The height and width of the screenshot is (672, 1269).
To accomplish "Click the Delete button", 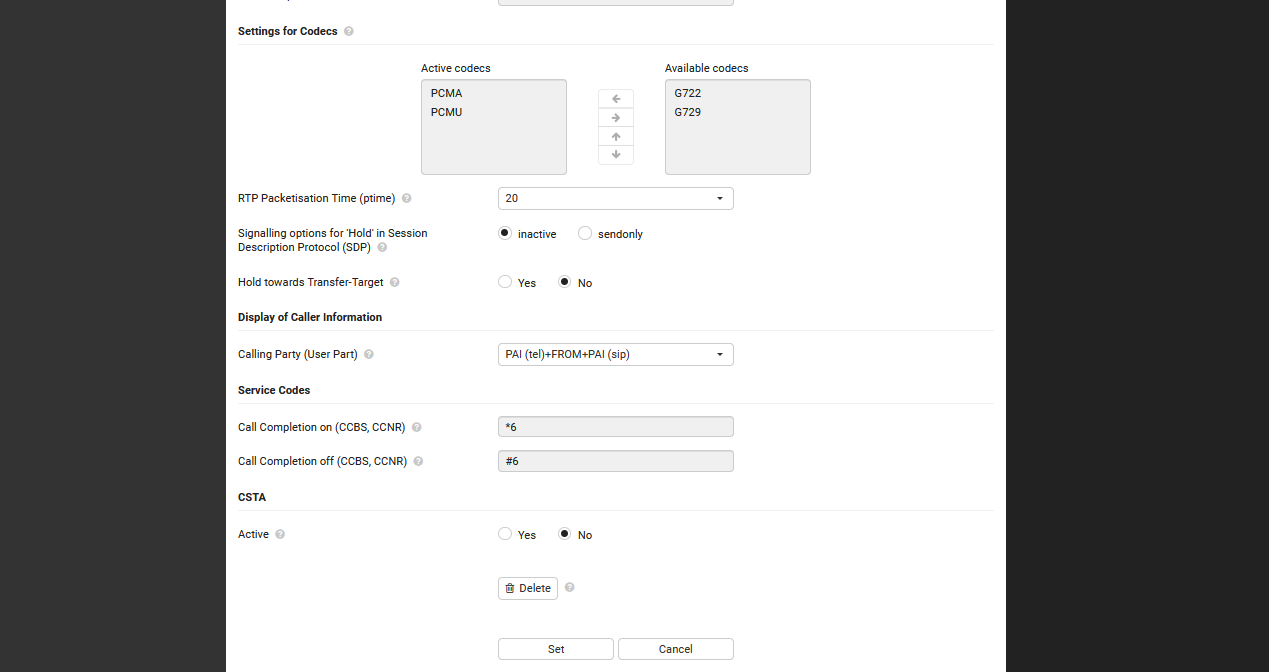I will [528, 588].
